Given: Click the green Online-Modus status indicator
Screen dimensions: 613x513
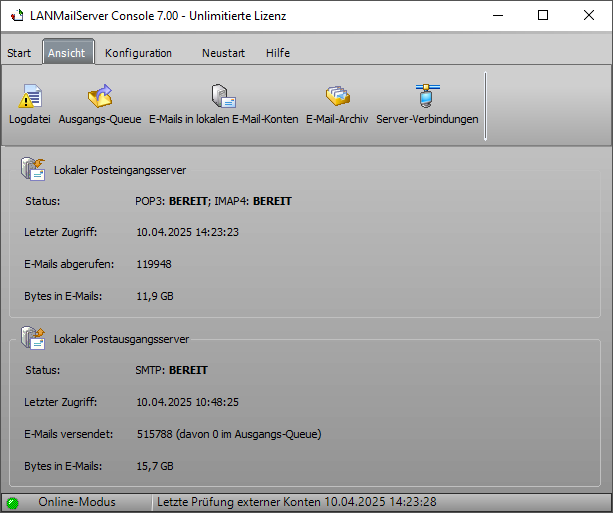Looking at the screenshot, I should coord(13,502).
